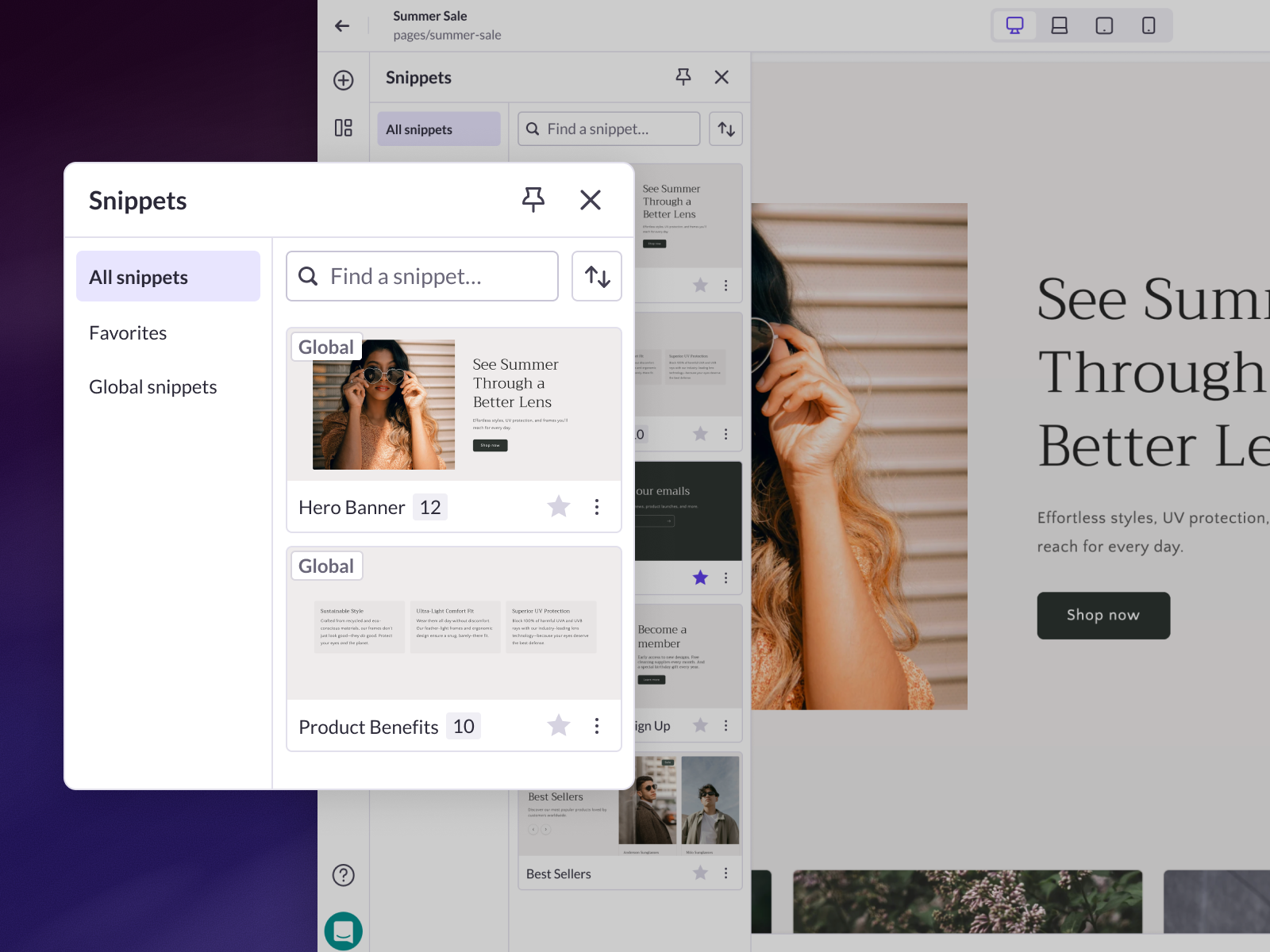The width and height of the screenshot is (1270, 952).
Task: Pin the background Snippets panel
Action: [x=683, y=77]
